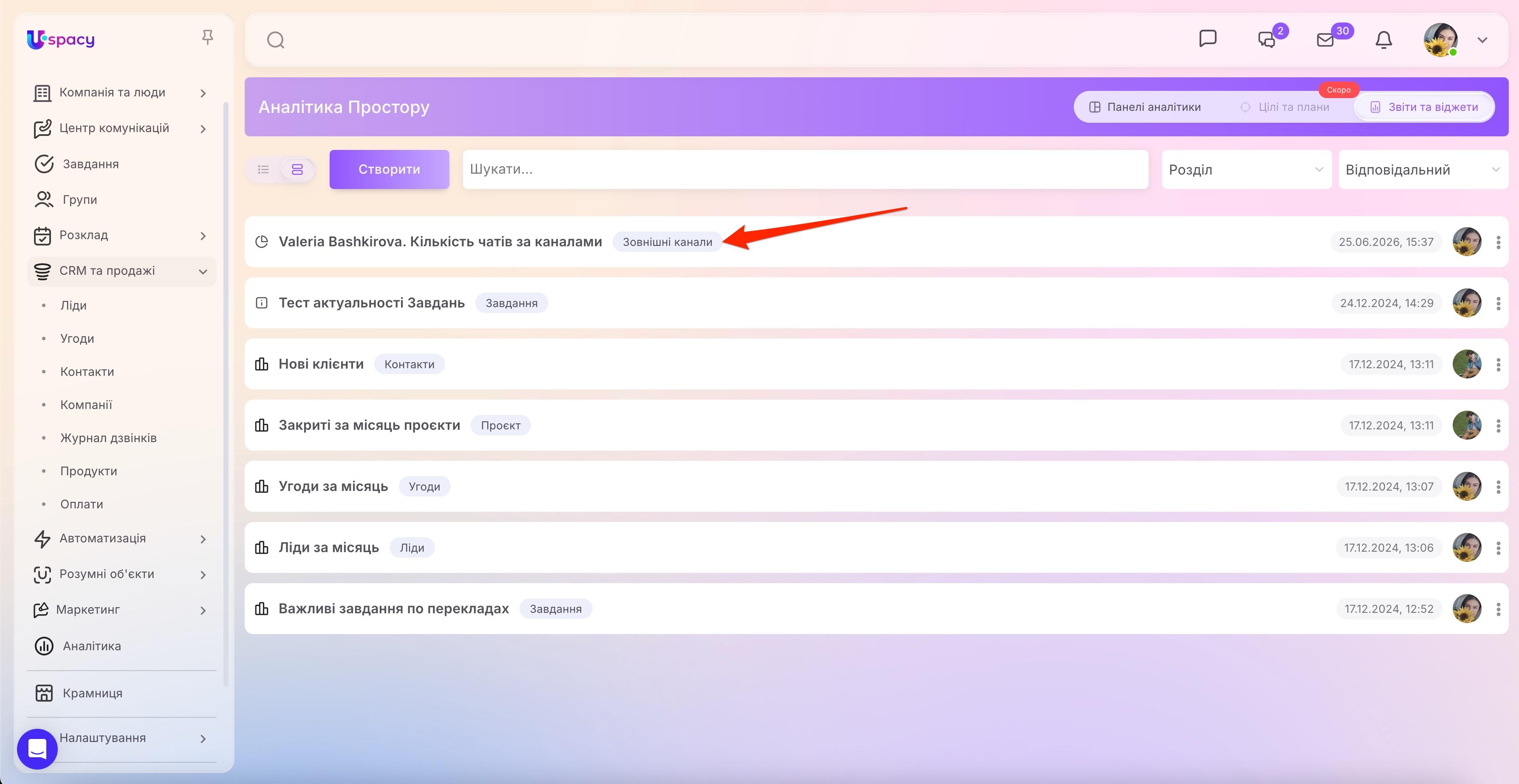The width and height of the screenshot is (1519, 784).
Task: Click the date 24.12.2024, 14:29
Action: click(x=1386, y=303)
